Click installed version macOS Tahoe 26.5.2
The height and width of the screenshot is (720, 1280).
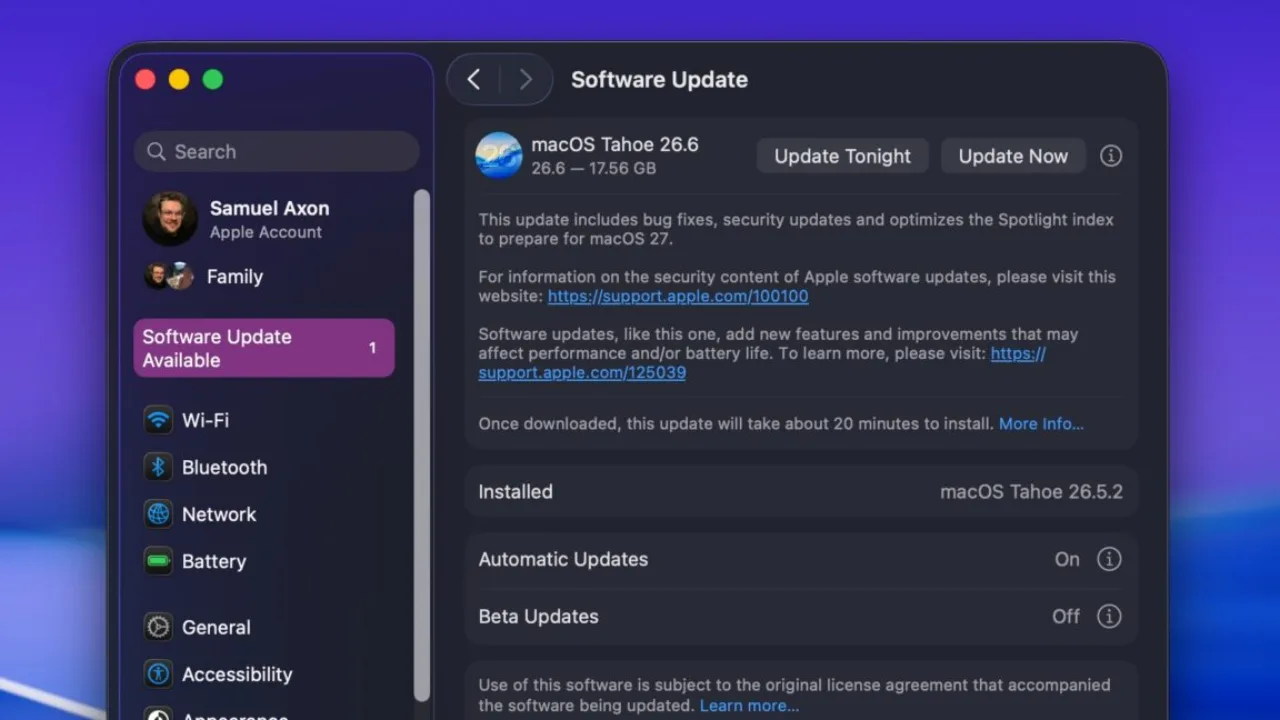(x=1031, y=492)
